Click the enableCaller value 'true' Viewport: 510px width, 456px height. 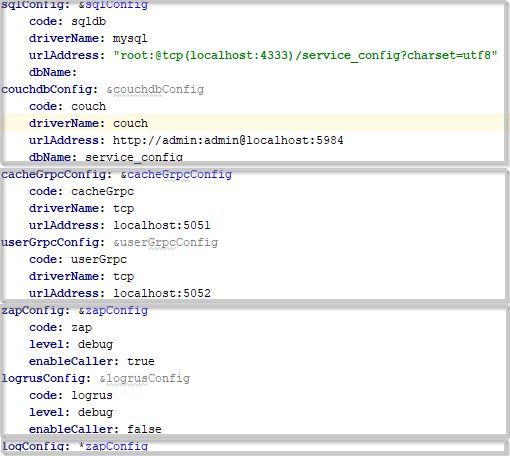141,361
